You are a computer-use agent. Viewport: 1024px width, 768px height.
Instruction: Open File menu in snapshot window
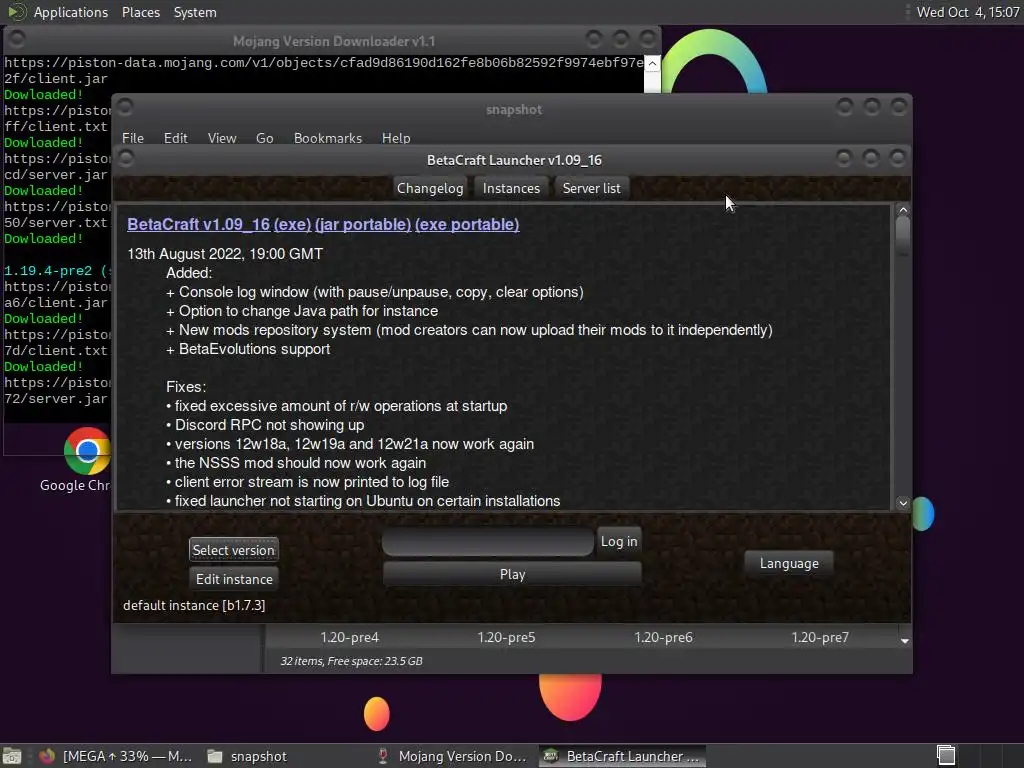coord(133,138)
